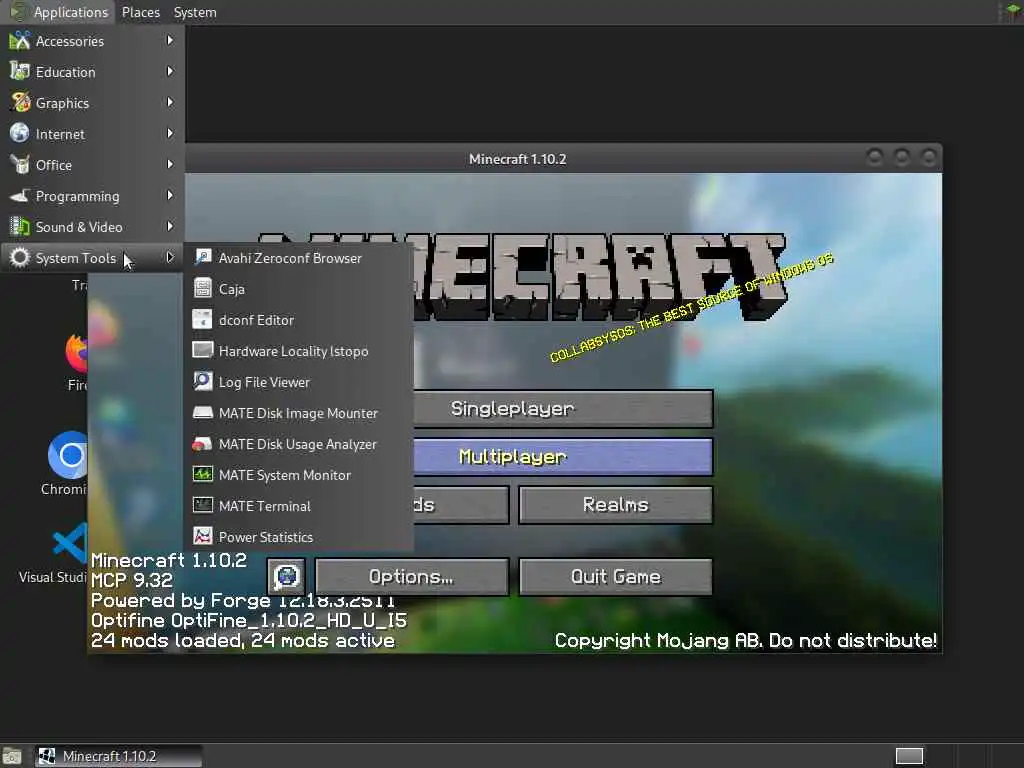Open Minecraft Options button
Image resolution: width=1024 pixels, height=768 pixels.
point(411,576)
